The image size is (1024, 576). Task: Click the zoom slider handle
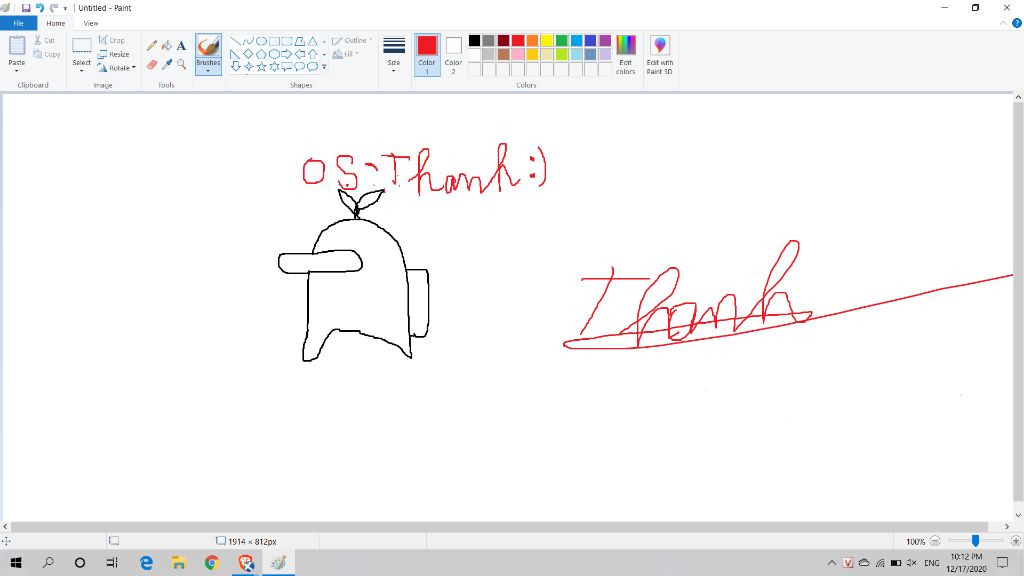pos(975,541)
